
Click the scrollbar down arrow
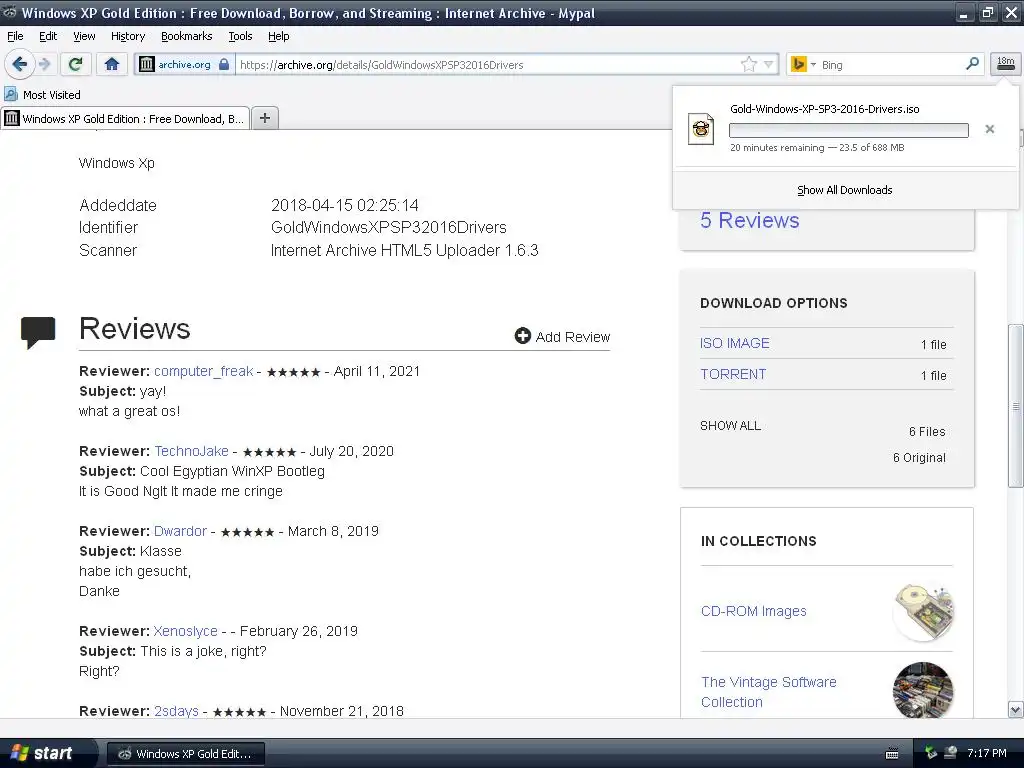(1015, 709)
